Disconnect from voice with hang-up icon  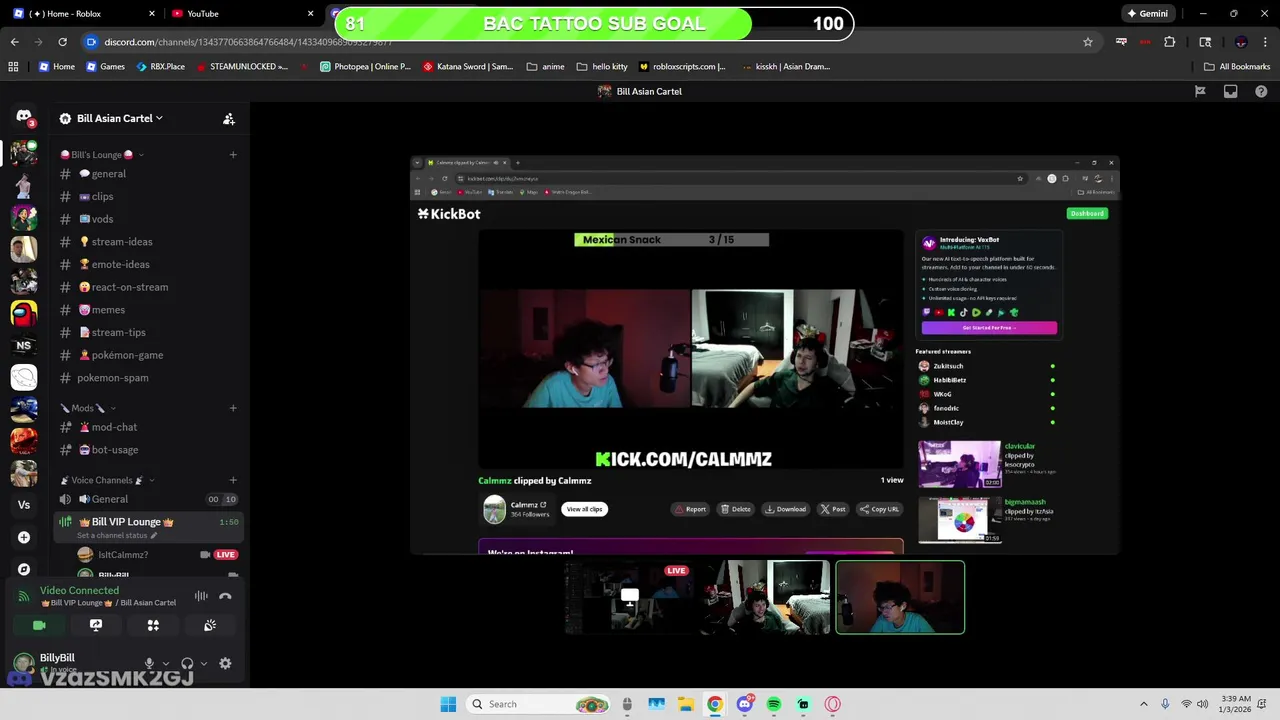[225, 596]
